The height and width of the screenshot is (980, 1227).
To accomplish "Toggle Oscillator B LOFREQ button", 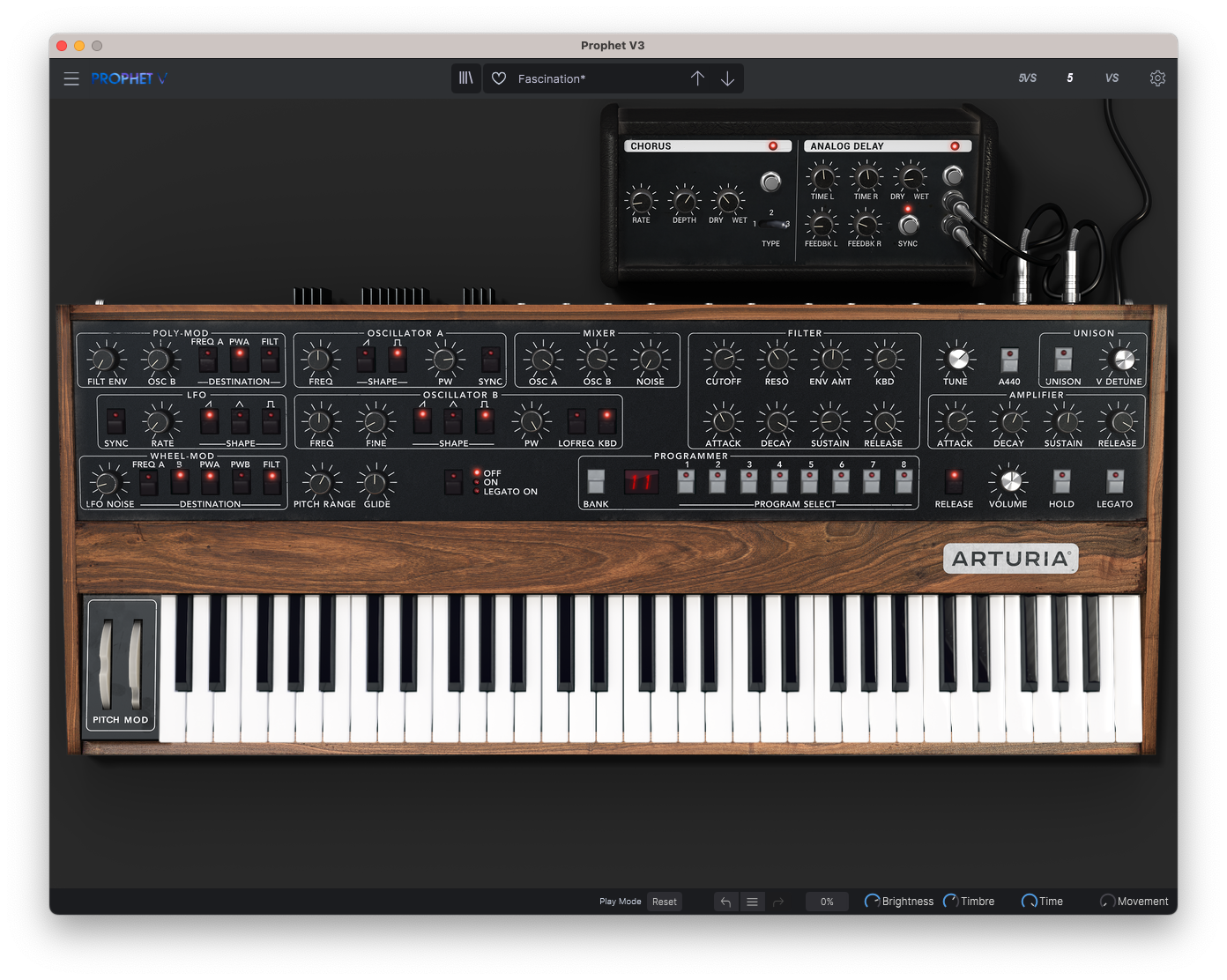I will coord(576,420).
